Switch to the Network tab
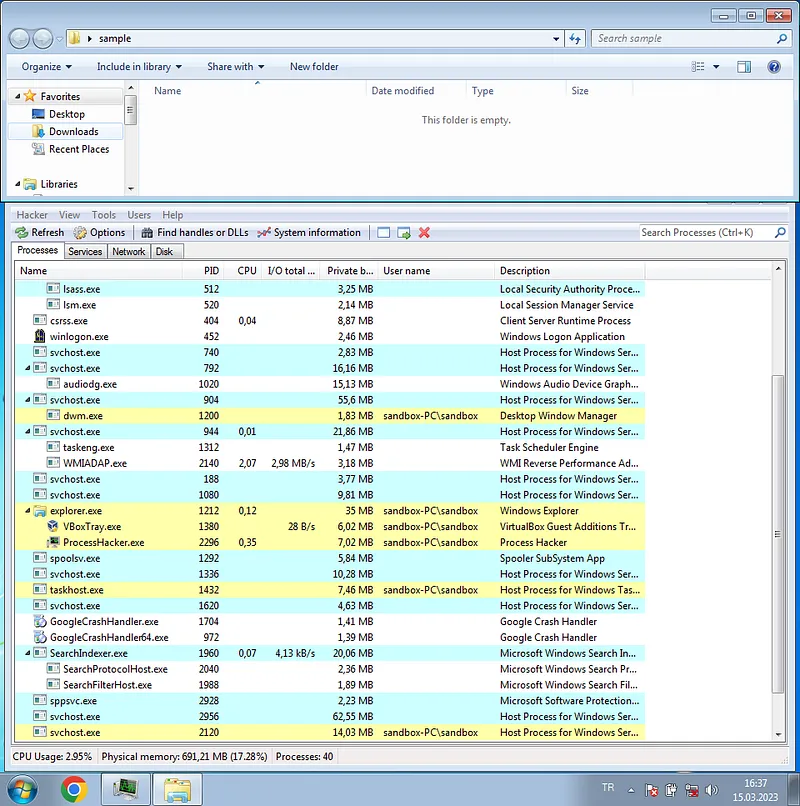The height and width of the screenshot is (806, 800). [129, 251]
